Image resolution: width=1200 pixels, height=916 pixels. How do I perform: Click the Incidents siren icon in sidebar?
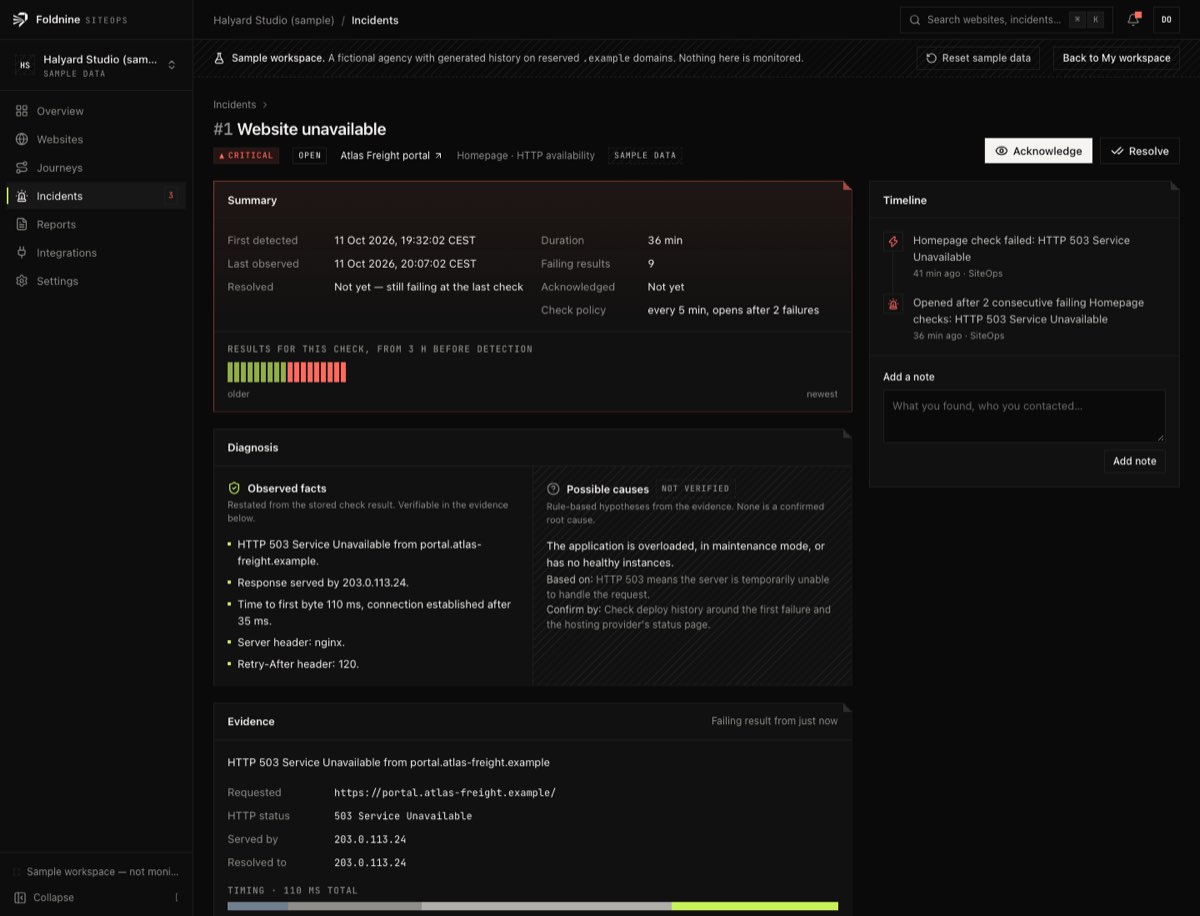click(x=22, y=196)
